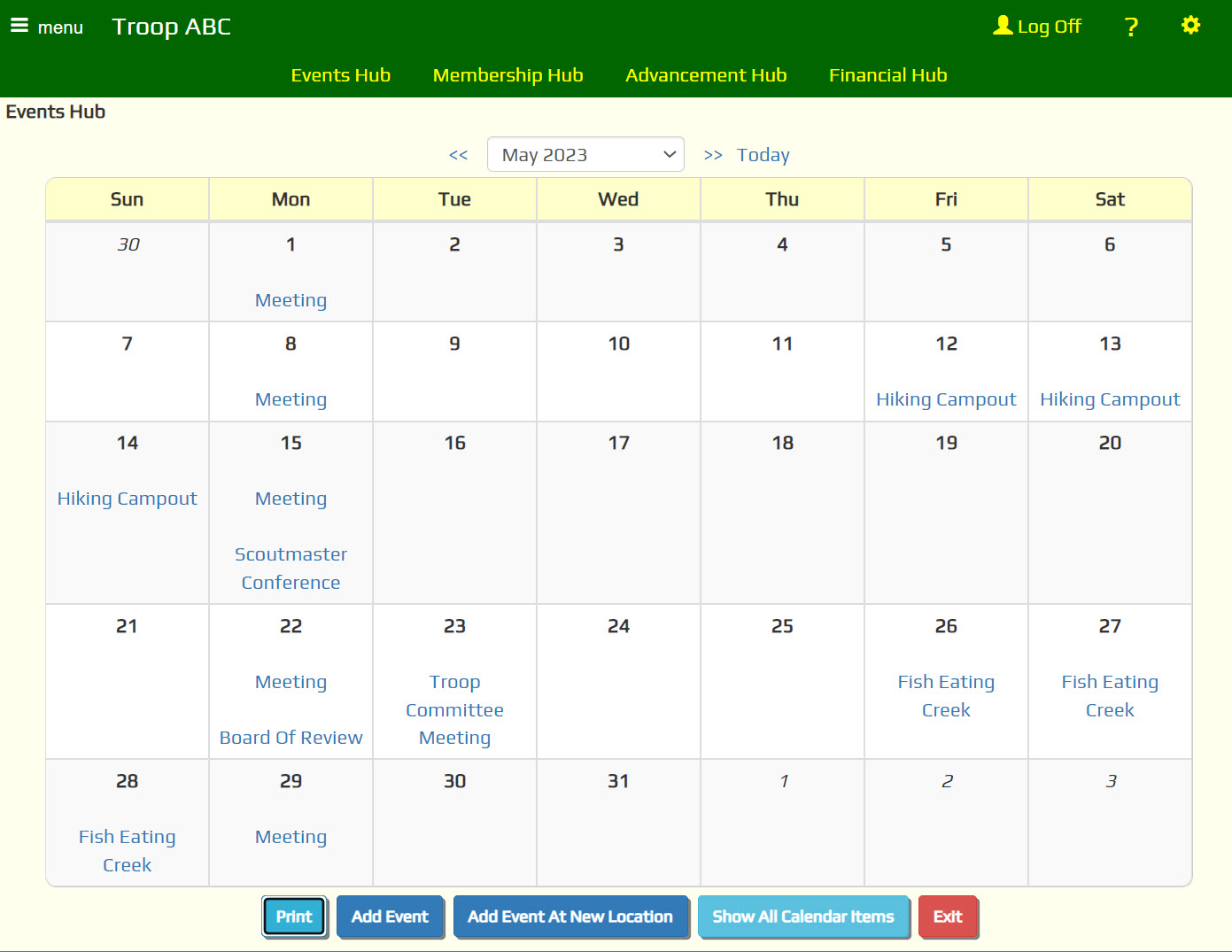Click Add Event At New Location
The width and height of the screenshot is (1232, 952).
click(570, 917)
